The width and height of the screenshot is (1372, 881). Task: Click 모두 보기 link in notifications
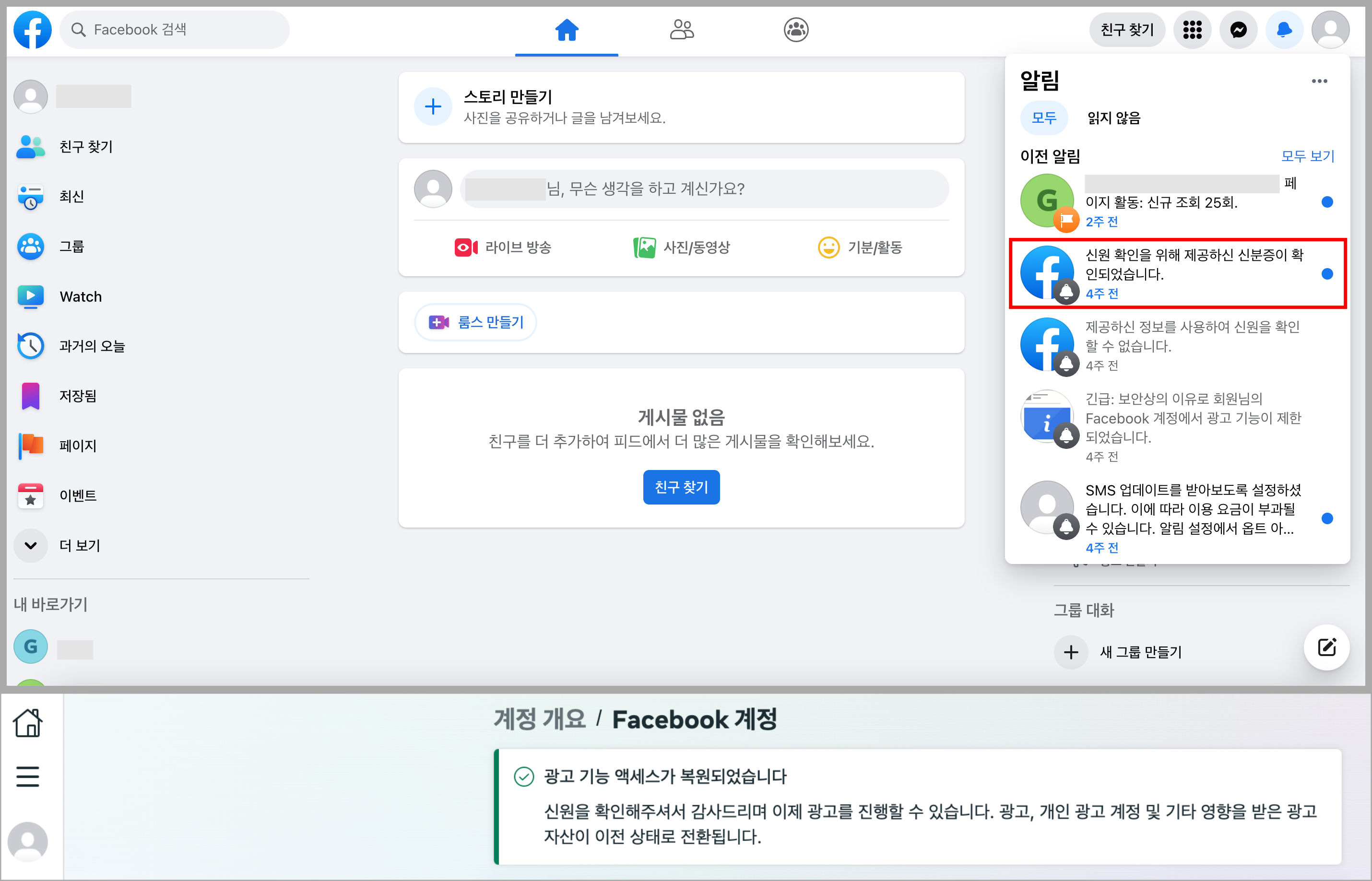(x=1307, y=156)
